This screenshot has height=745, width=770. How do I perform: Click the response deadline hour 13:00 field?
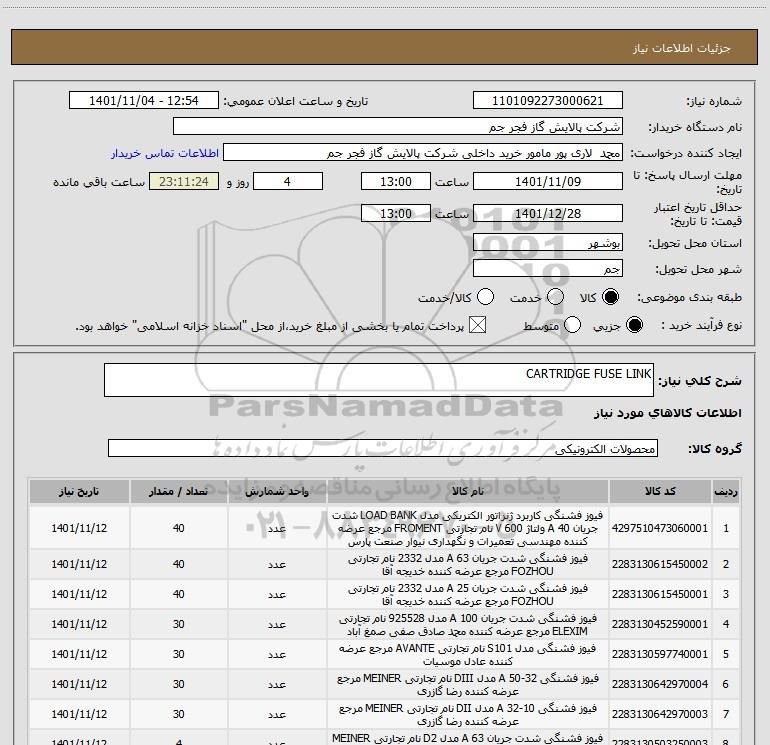click(x=396, y=182)
